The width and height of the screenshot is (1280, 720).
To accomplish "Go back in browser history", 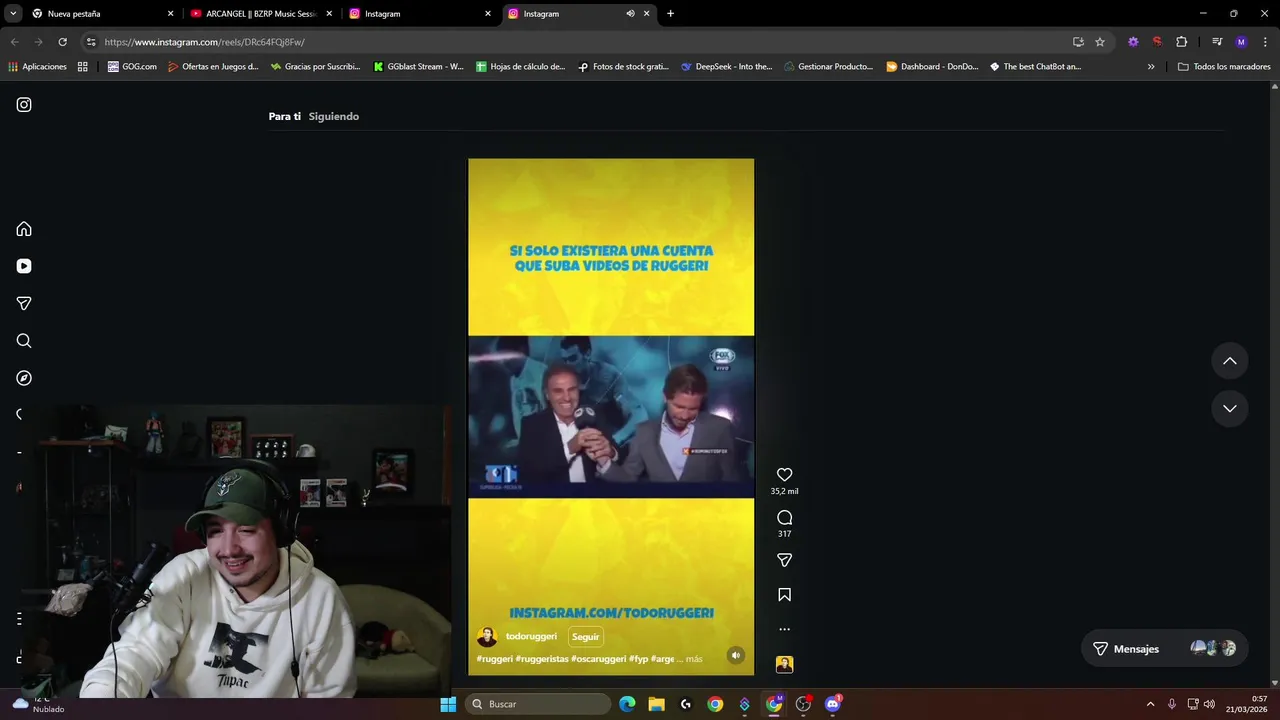I will [14, 42].
